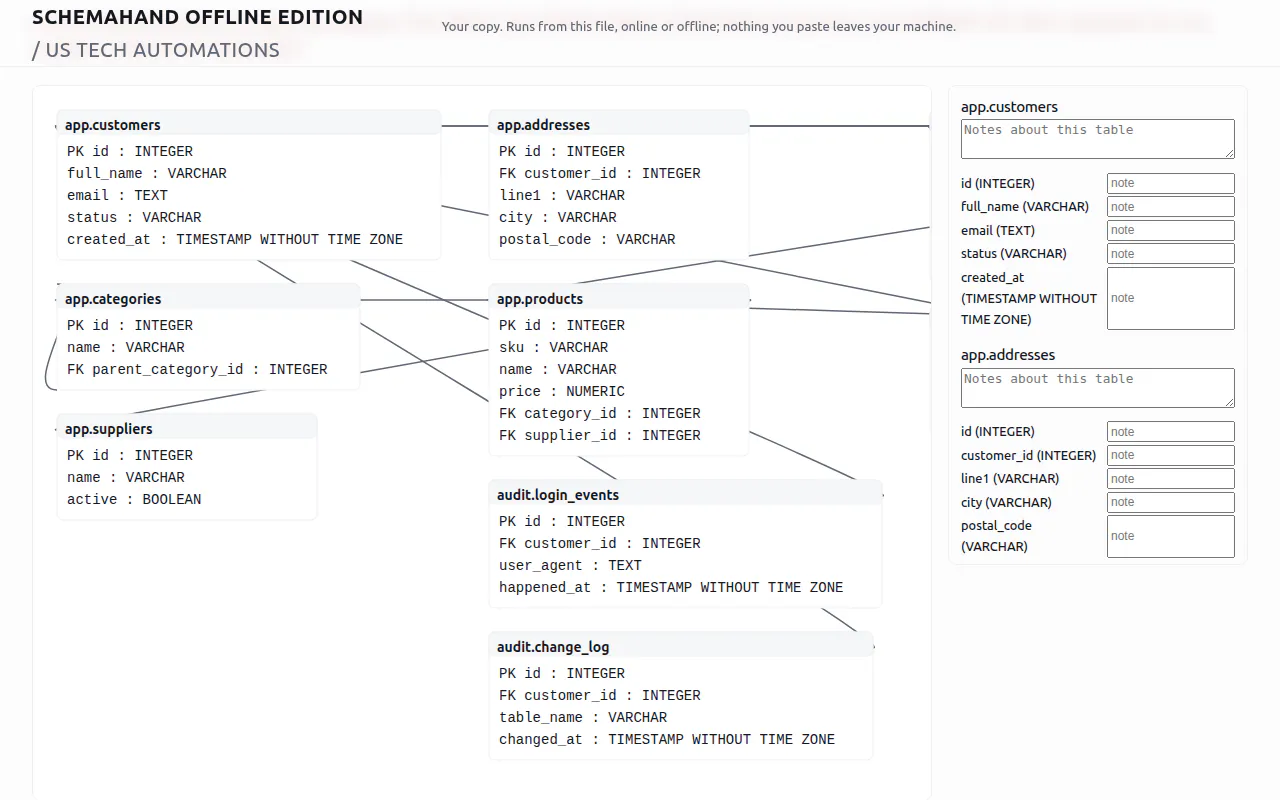1280x800 pixels.
Task: Focus the note field for line1 (VARCHAR)
Action: coord(1171,479)
